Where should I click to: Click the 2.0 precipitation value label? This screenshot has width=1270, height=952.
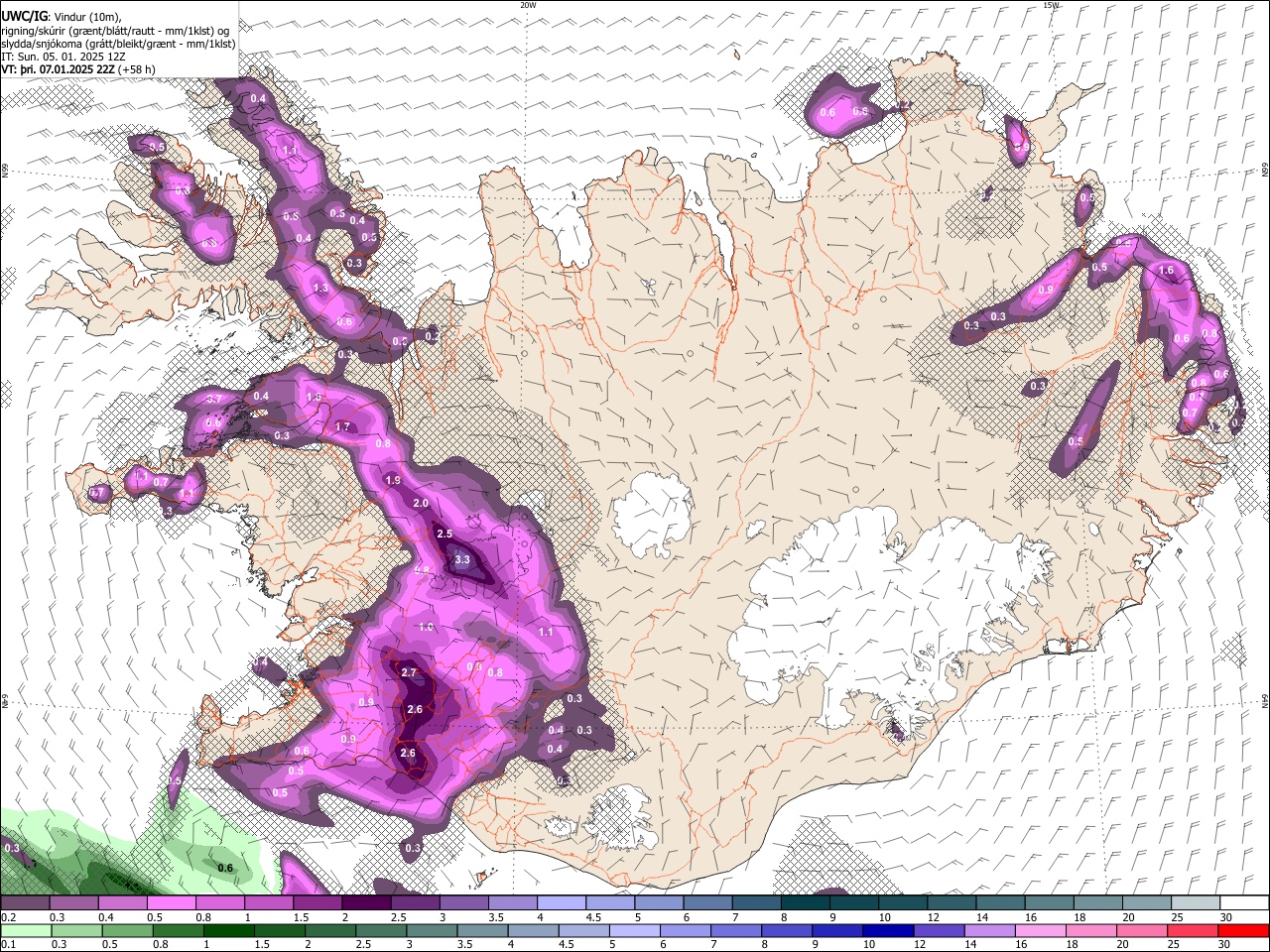pyautogui.click(x=421, y=503)
